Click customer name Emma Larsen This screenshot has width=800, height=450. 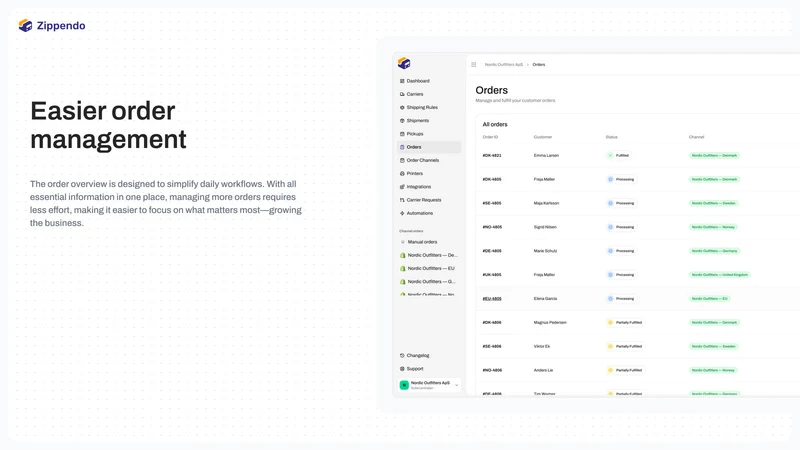tap(546, 156)
